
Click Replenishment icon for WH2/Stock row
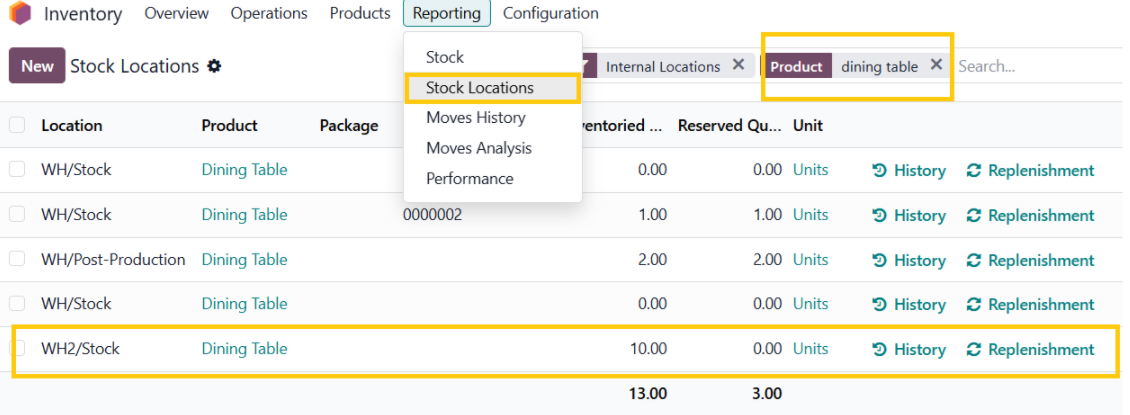click(973, 349)
